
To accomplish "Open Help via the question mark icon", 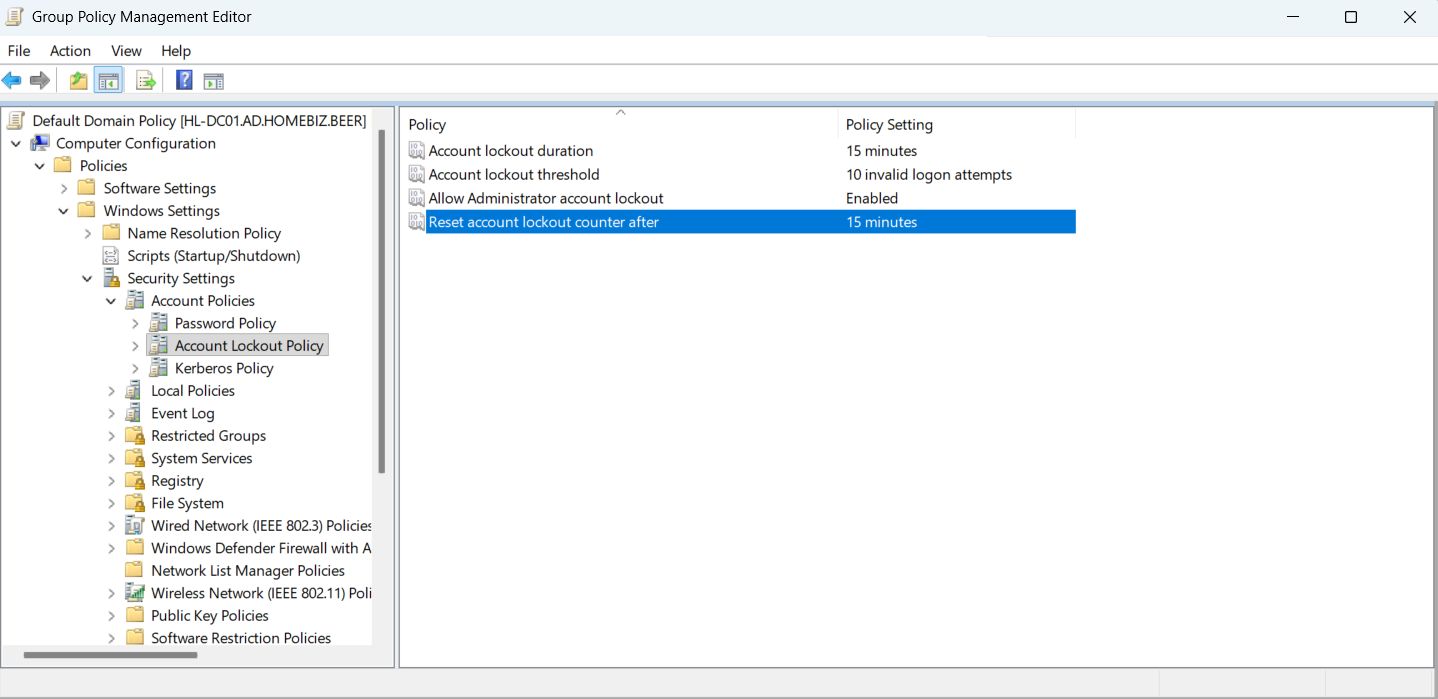I will [184, 81].
